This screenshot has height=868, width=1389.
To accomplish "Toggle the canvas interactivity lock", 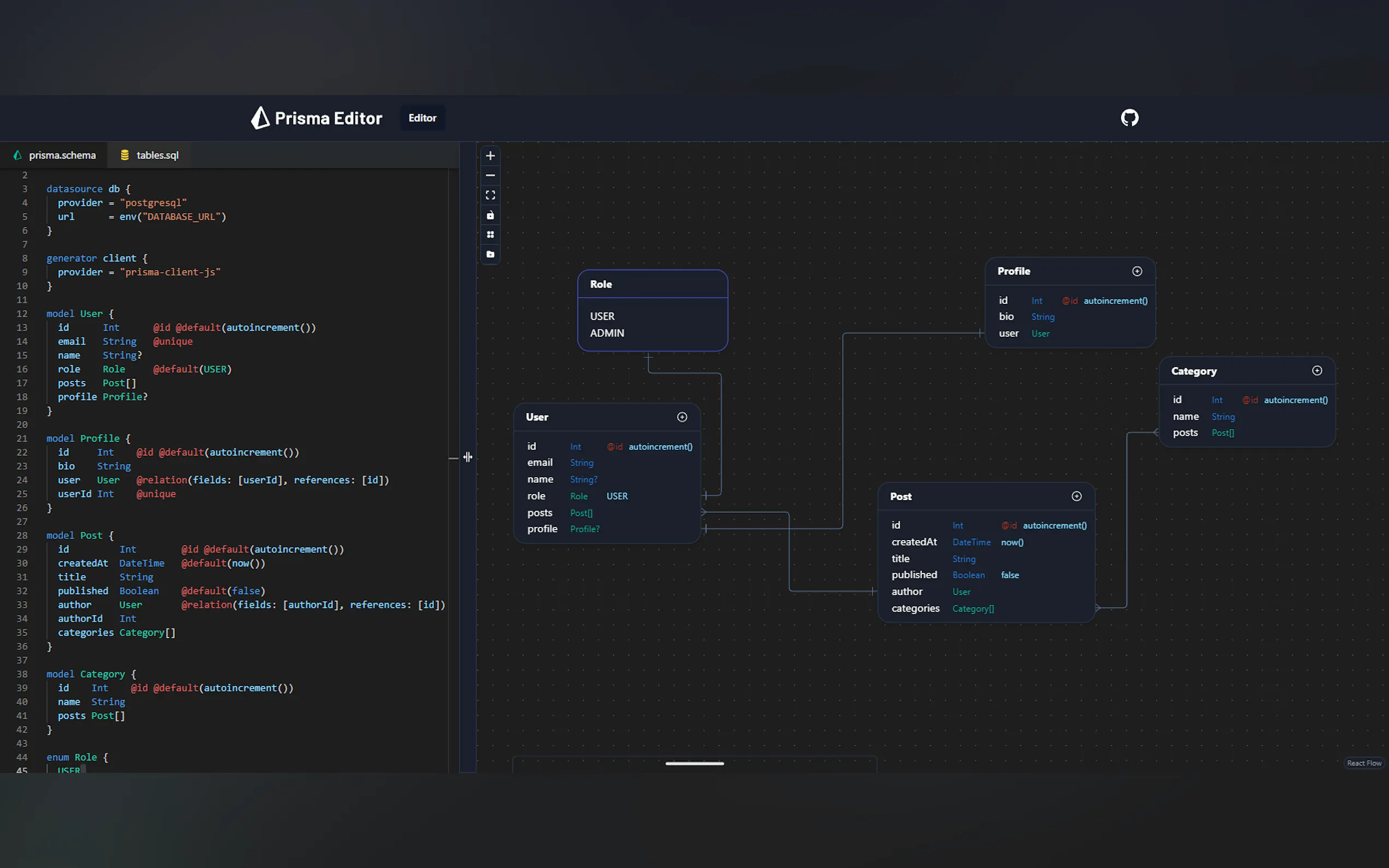I will click(x=490, y=215).
